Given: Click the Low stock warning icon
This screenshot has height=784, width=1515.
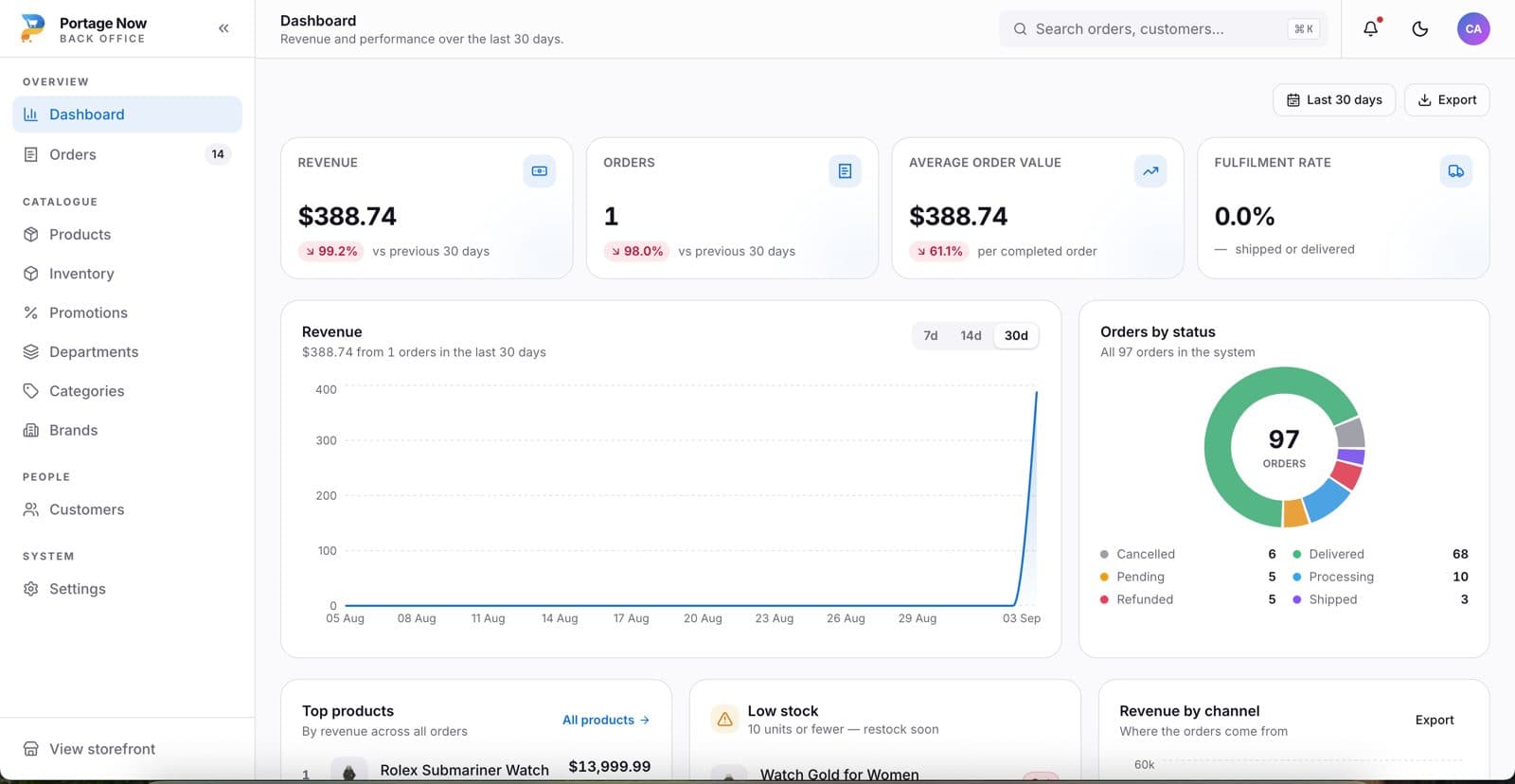Looking at the screenshot, I should pyautogui.click(x=725, y=720).
